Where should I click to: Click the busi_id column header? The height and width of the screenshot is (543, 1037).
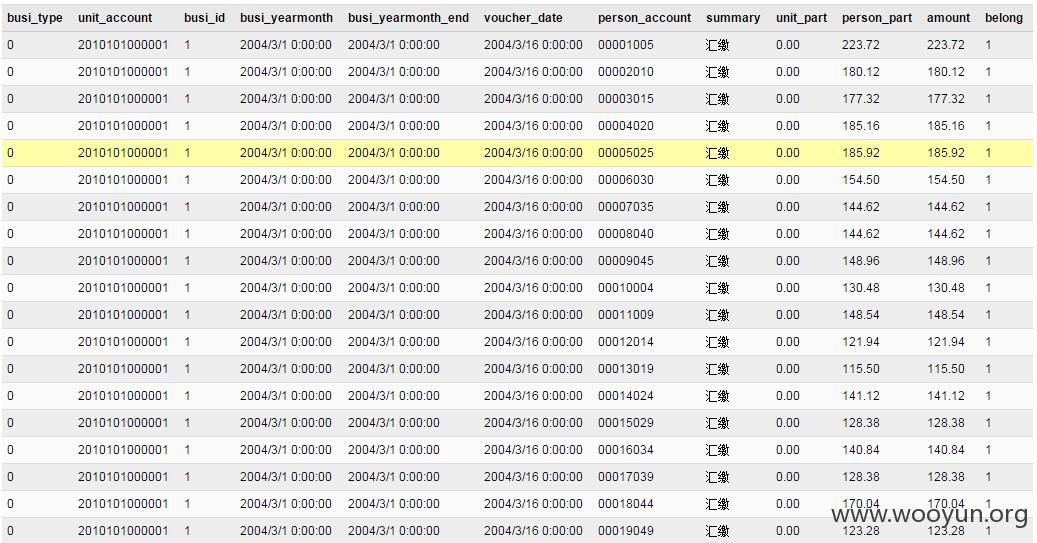tap(204, 18)
